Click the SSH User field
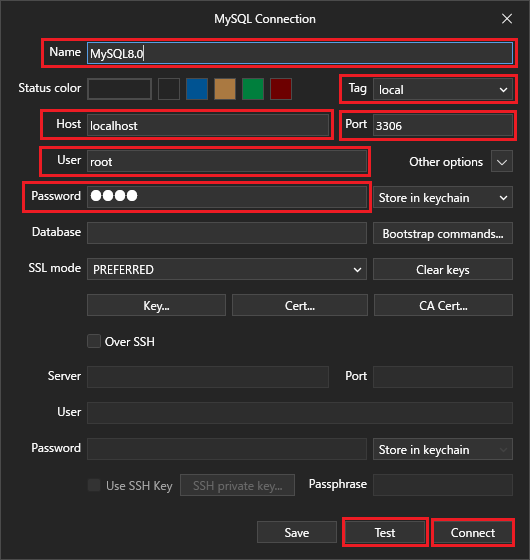This screenshot has height=560, width=530. click(x=300, y=413)
